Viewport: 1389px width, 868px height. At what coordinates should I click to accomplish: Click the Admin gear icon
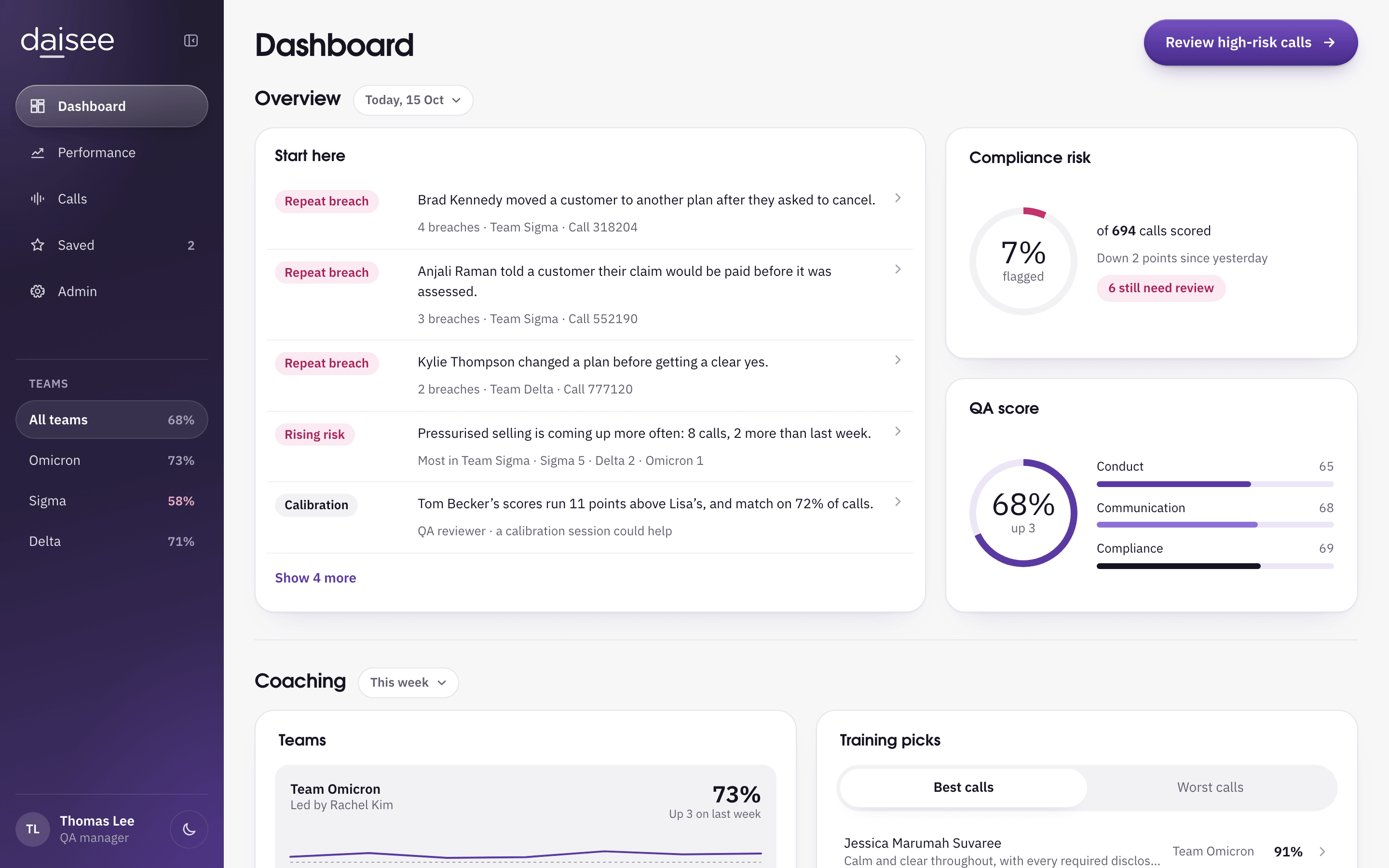(38, 292)
